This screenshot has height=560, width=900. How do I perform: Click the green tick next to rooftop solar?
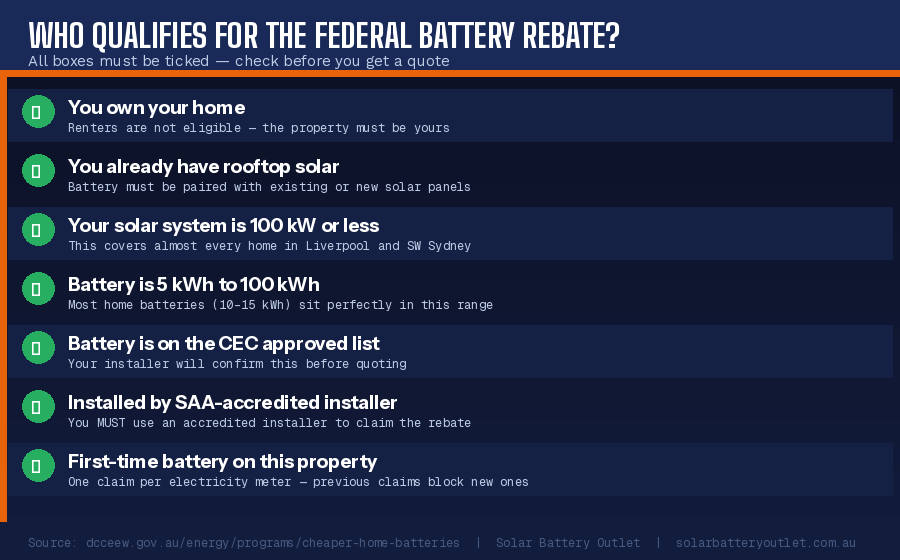(x=36, y=171)
